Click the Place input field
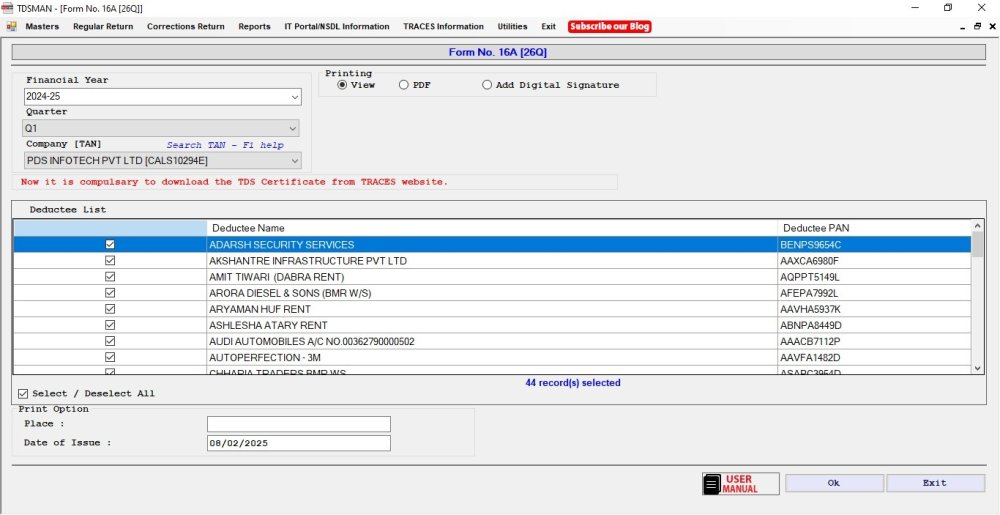The height and width of the screenshot is (515, 1000). tap(298, 424)
